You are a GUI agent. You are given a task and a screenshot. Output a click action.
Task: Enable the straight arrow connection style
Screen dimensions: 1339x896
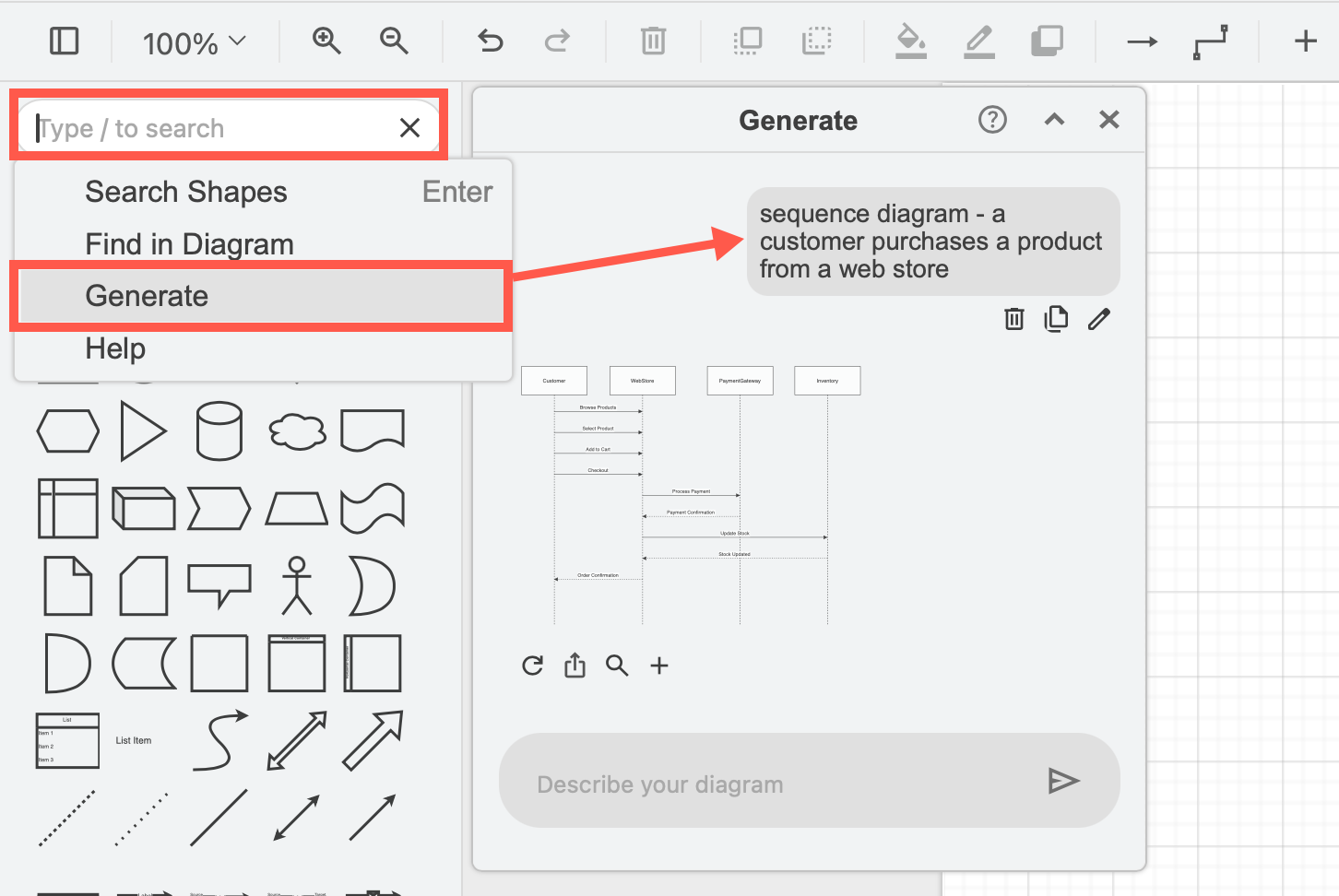[1141, 41]
